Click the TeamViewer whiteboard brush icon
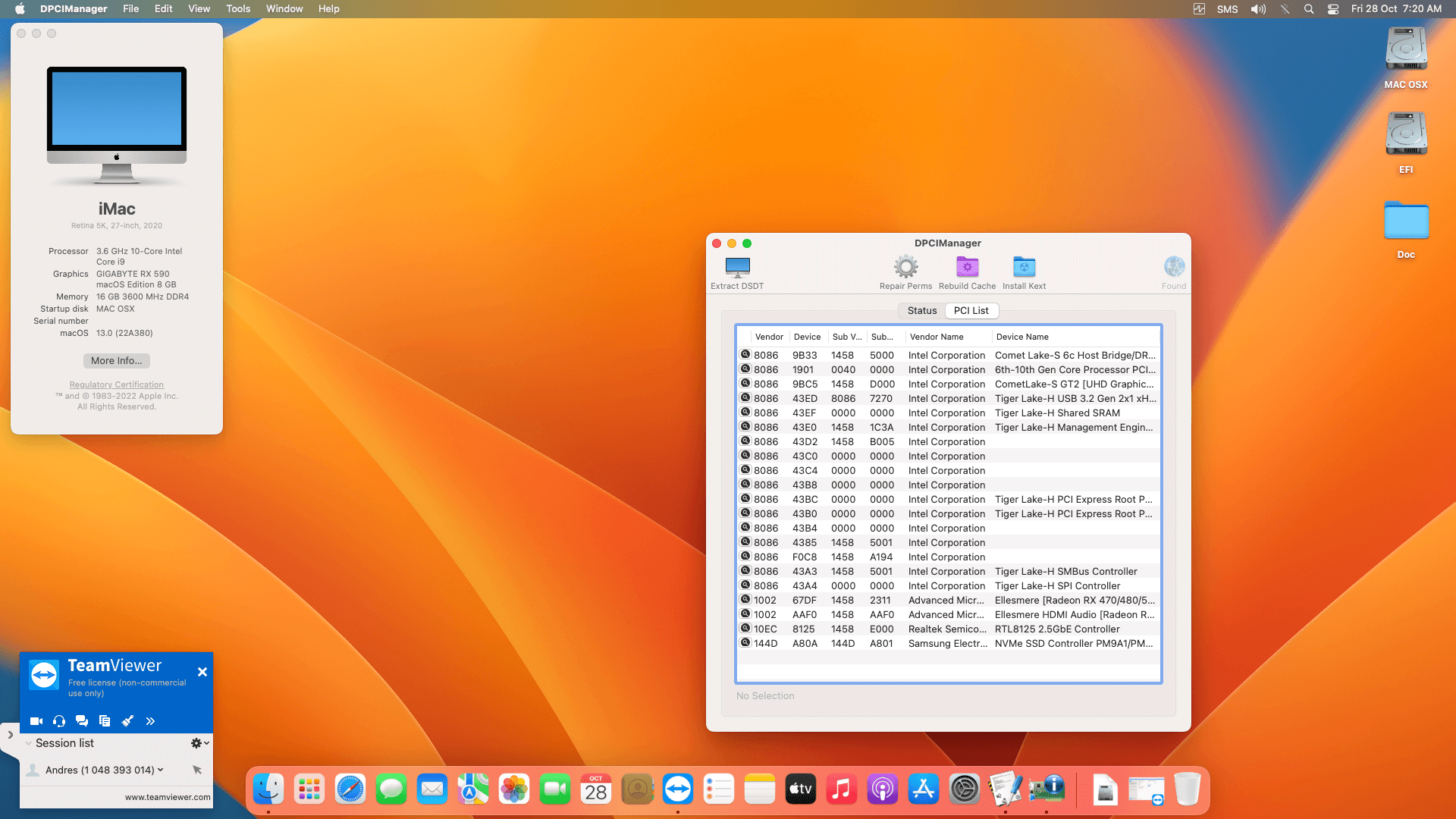This screenshot has height=819, width=1456. coord(127,721)
